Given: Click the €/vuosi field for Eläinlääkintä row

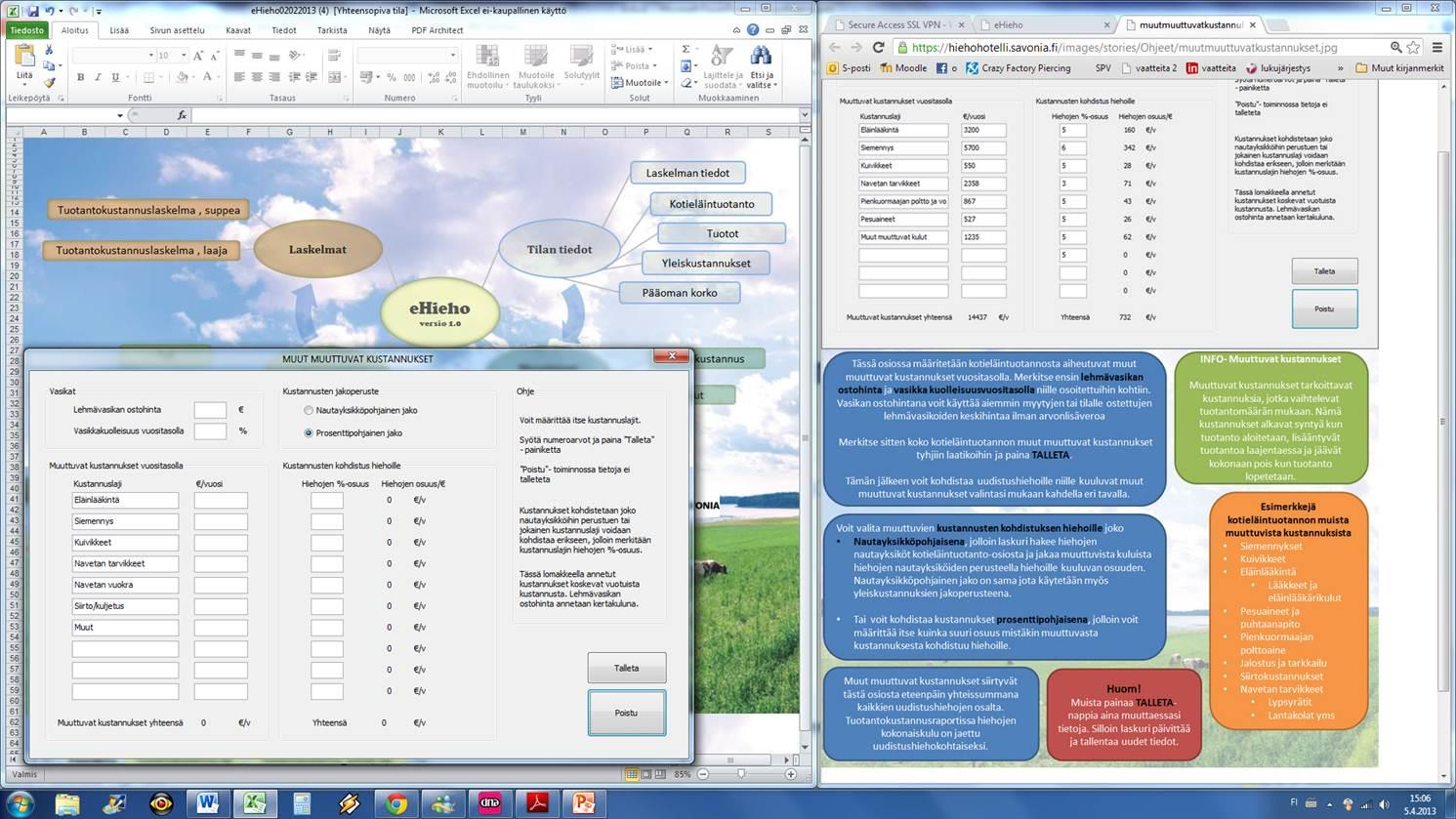Looking at the screenshot, I should [221, 500].
